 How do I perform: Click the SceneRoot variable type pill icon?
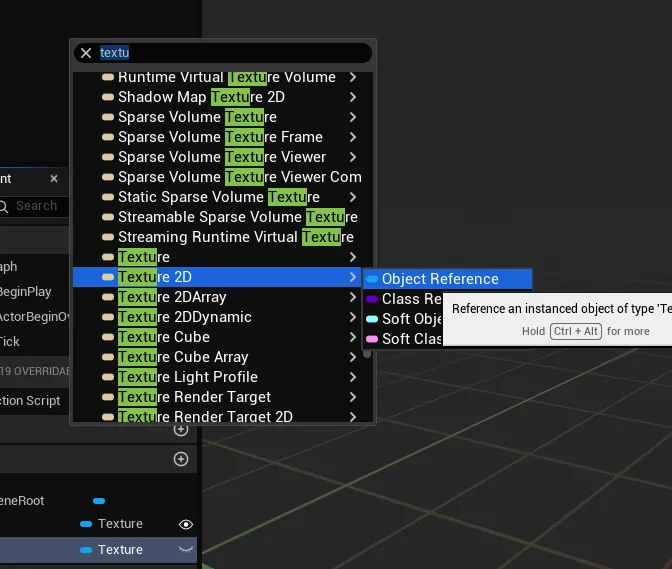click(x=99, y=500)
